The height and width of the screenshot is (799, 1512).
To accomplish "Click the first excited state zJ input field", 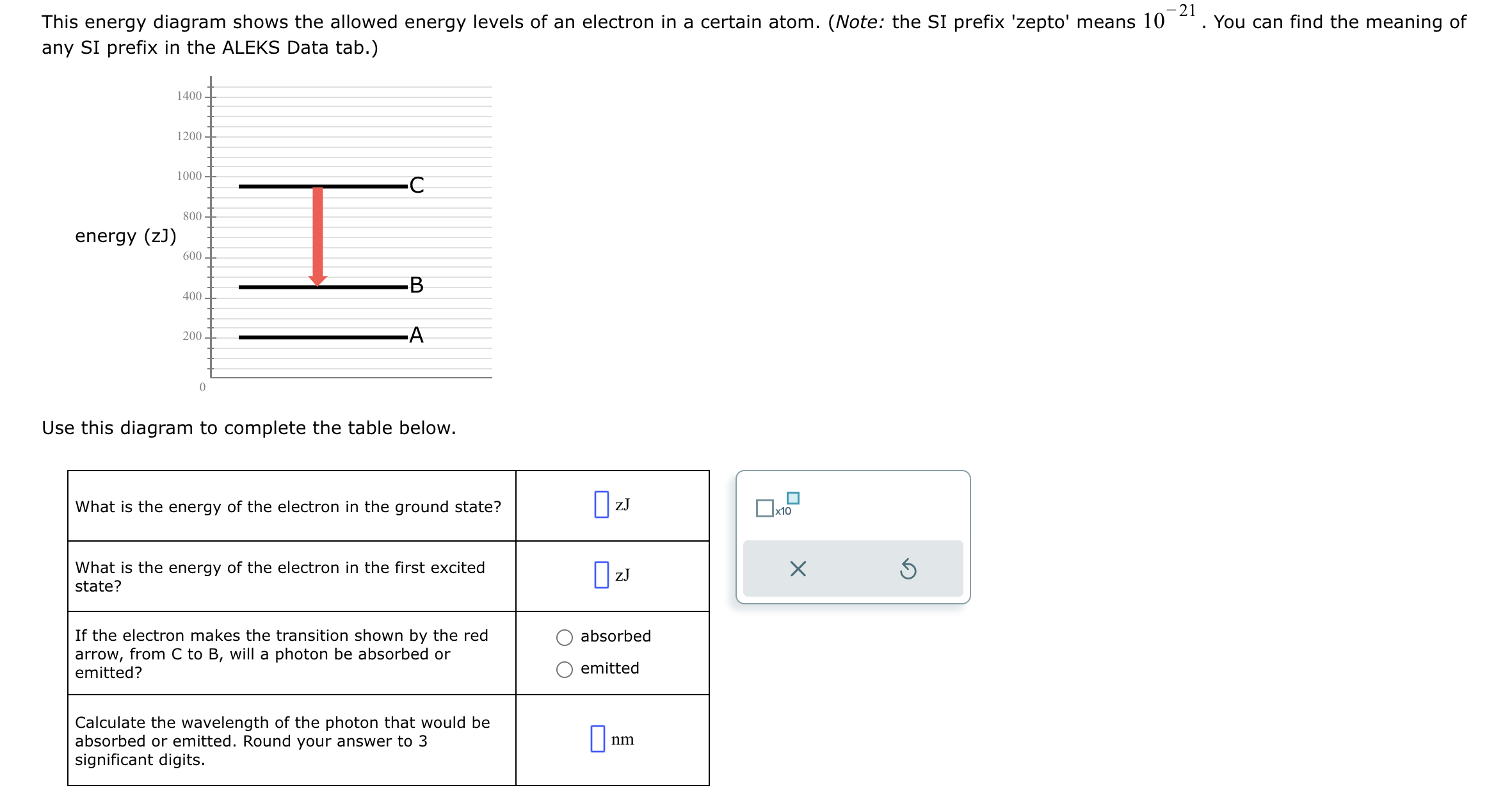I will [x=600, y=576].
